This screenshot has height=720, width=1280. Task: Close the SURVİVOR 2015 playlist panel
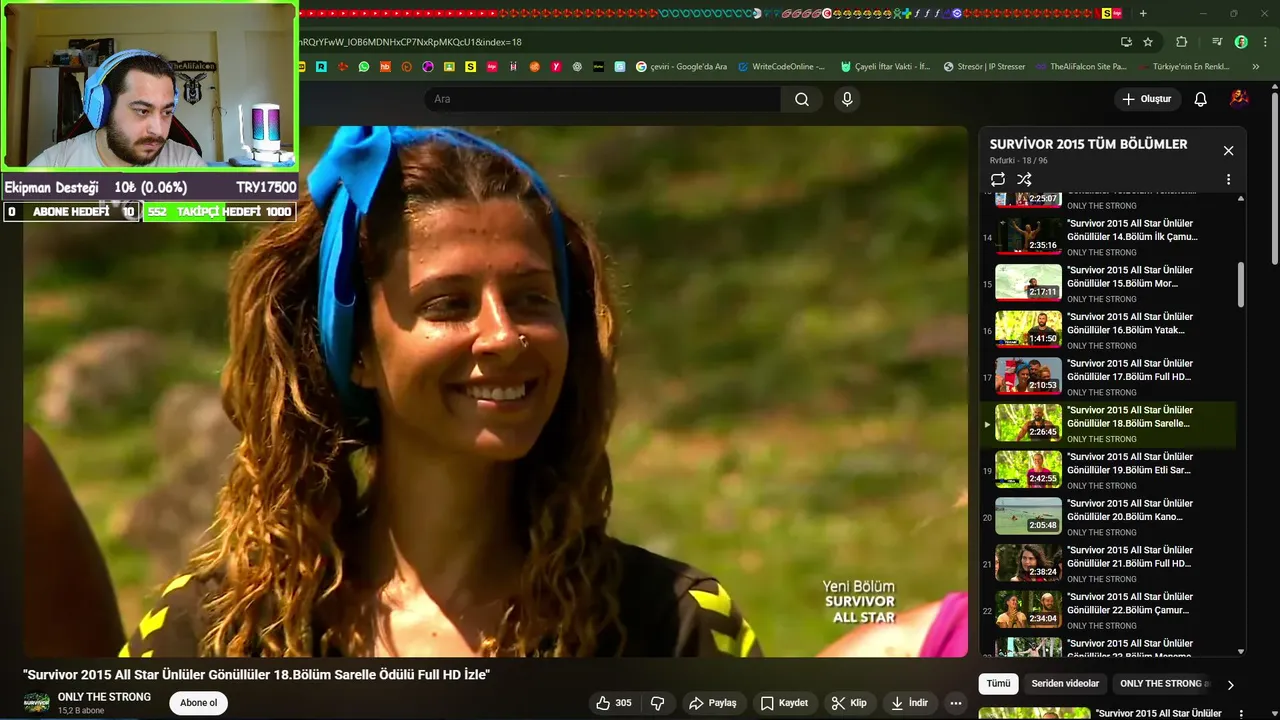tap(1228, 150)
